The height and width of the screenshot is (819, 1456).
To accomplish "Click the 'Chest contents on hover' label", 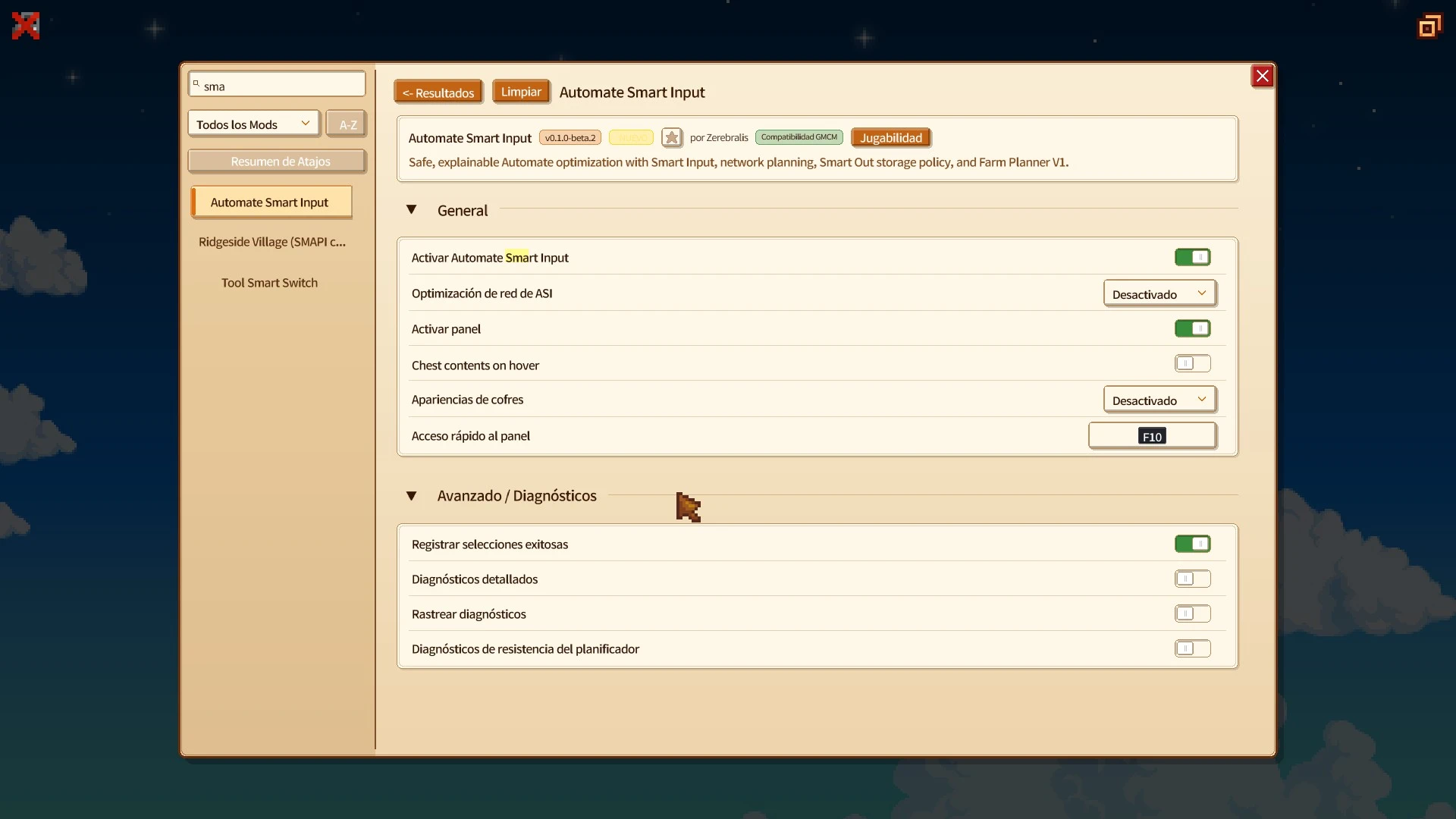I will pos(475,366).
